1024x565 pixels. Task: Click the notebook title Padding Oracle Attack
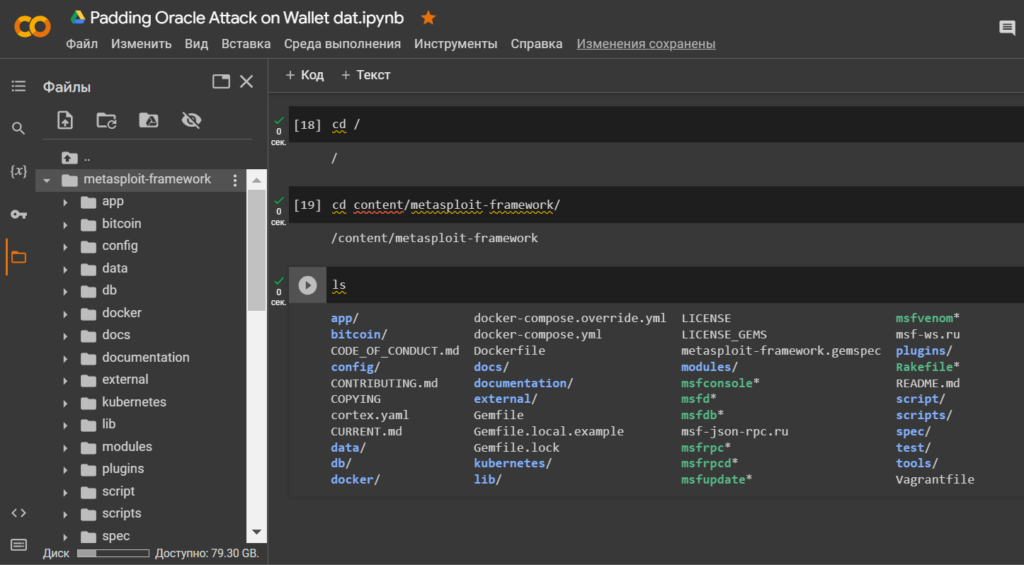(x=247, y=18)
